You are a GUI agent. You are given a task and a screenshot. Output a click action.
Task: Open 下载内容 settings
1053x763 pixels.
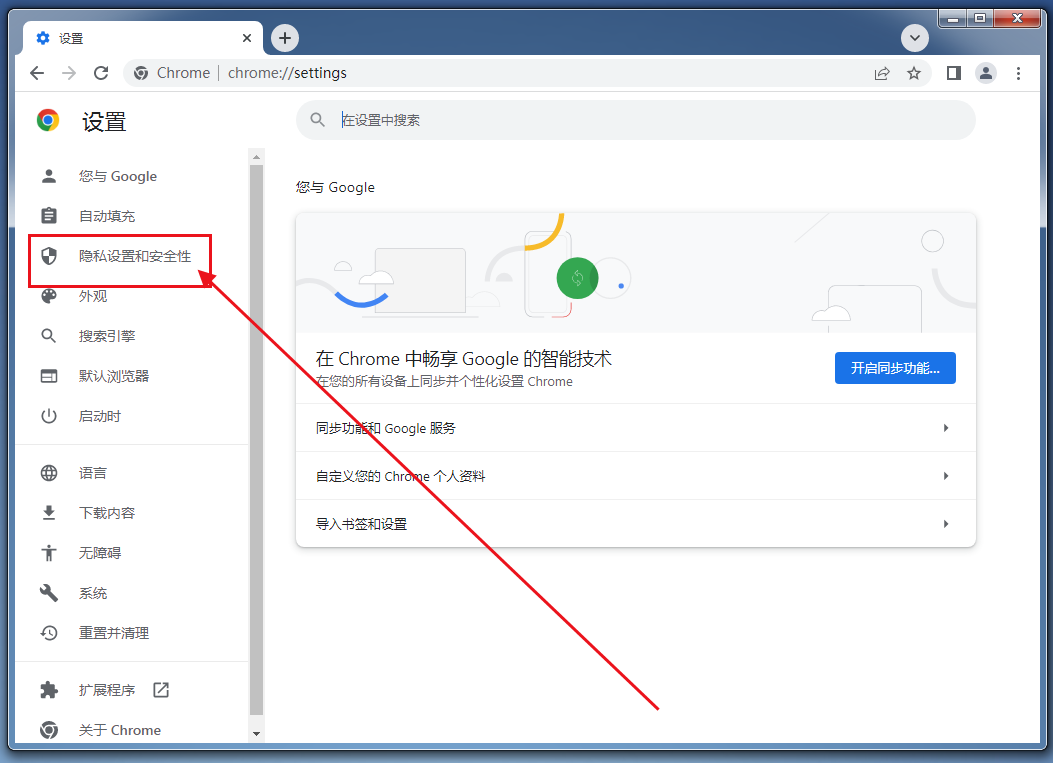click(107, 513)
